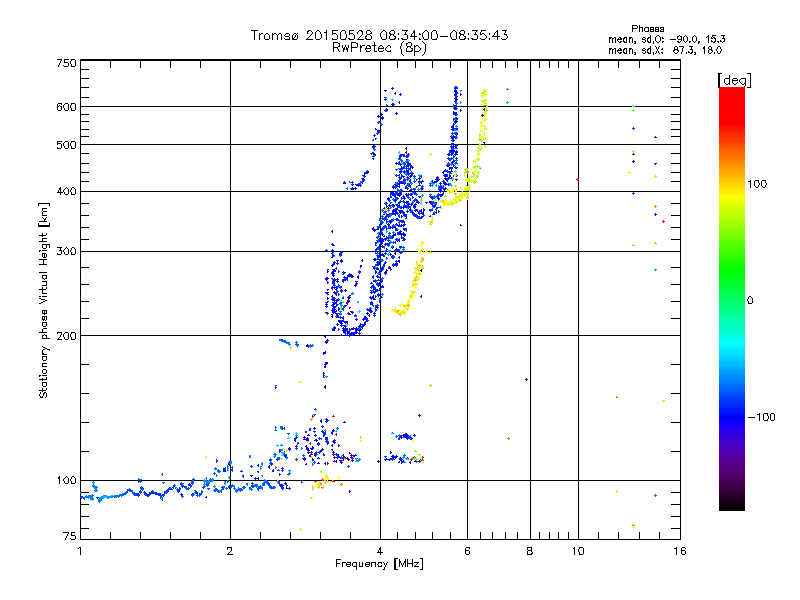The width and height of the screenshot is (800, 600).
Task: Click the x-axis tick label '6'
Action: pos(467,551)
